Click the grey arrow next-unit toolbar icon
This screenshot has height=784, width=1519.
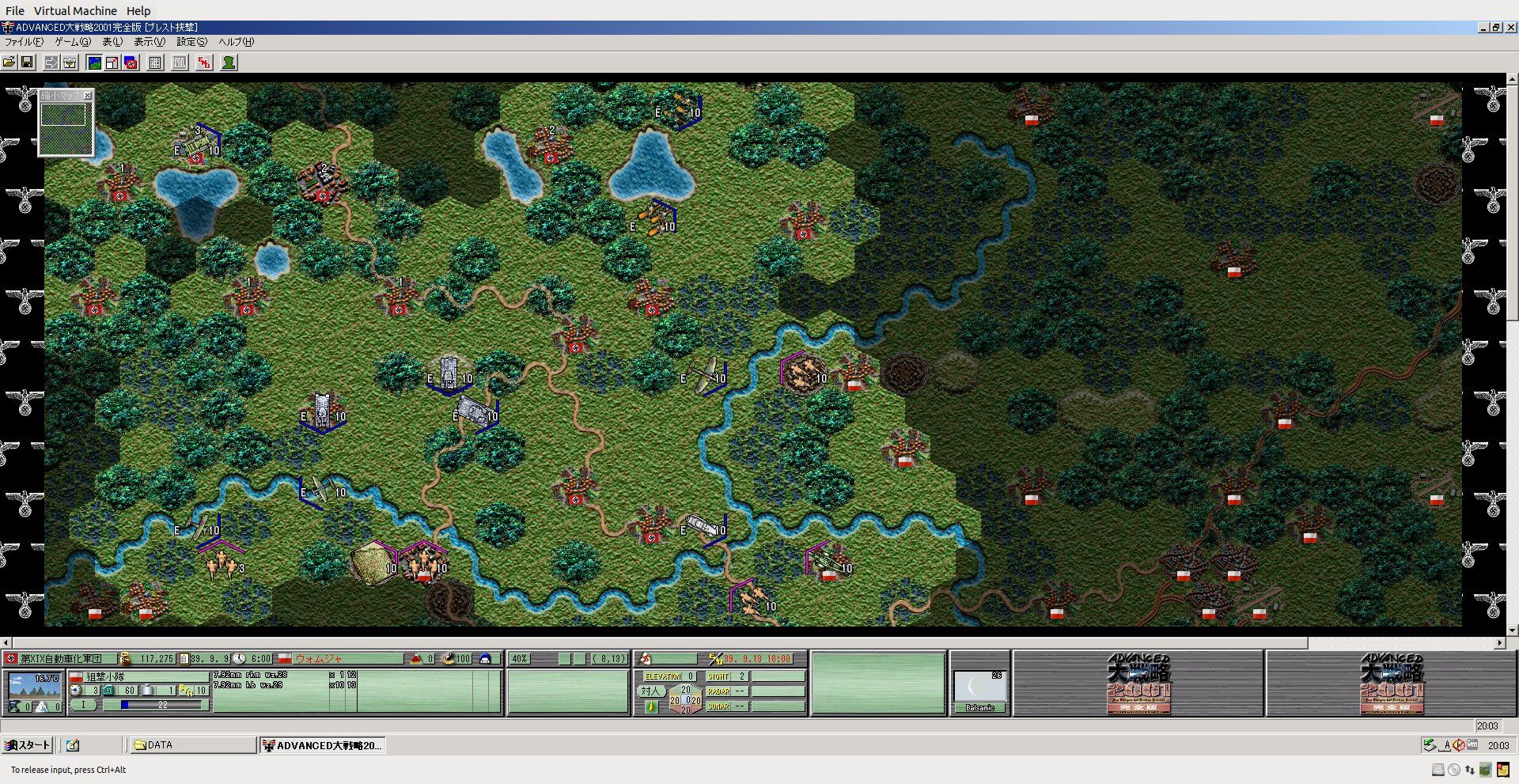[x=51, y=62]
